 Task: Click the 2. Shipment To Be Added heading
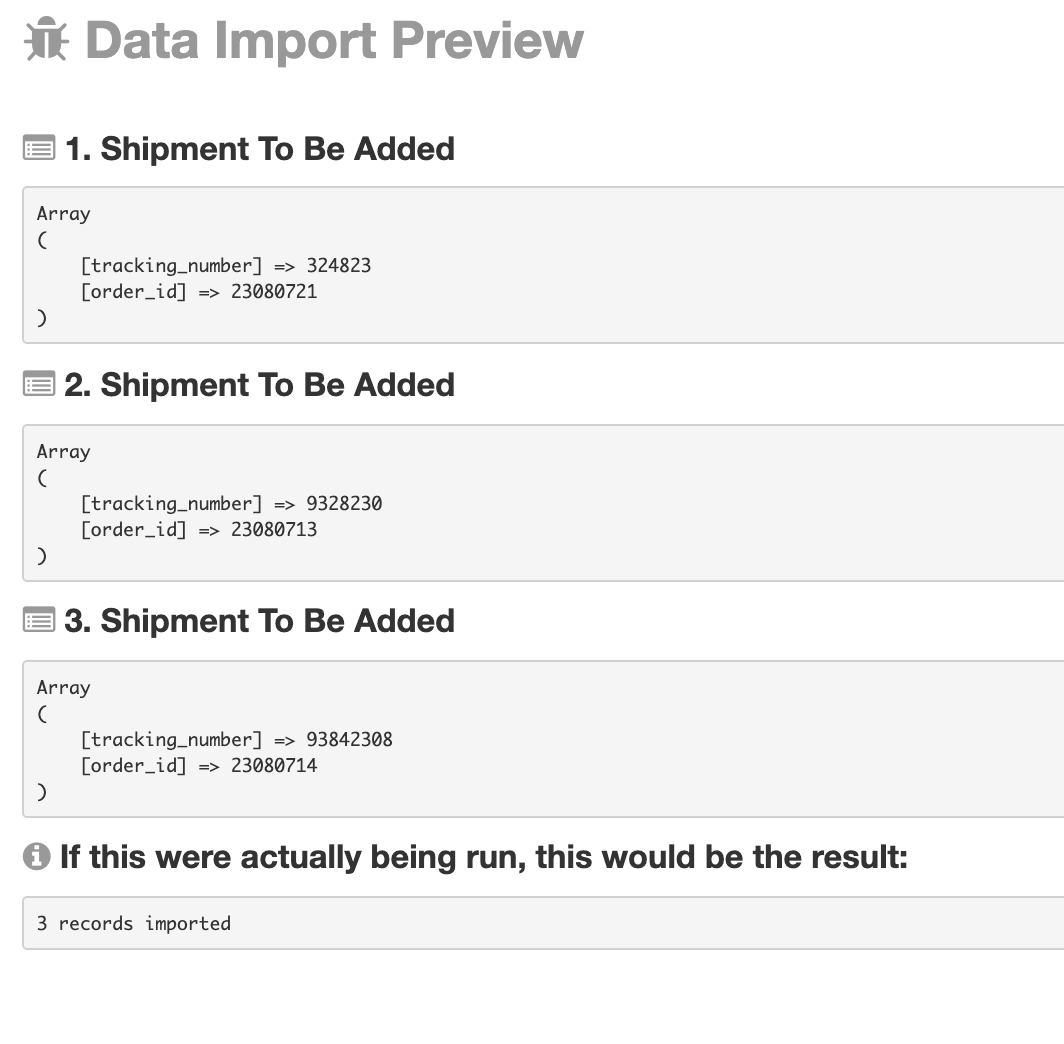[x=259, y=385]
